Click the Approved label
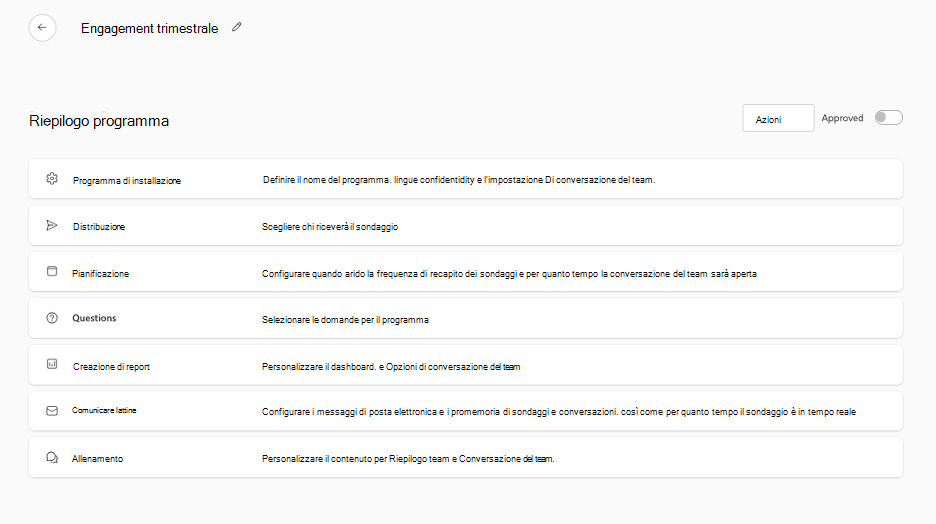The width and height of the screenshot is (936, 524). pyautogui.click(x=842, y=118)
